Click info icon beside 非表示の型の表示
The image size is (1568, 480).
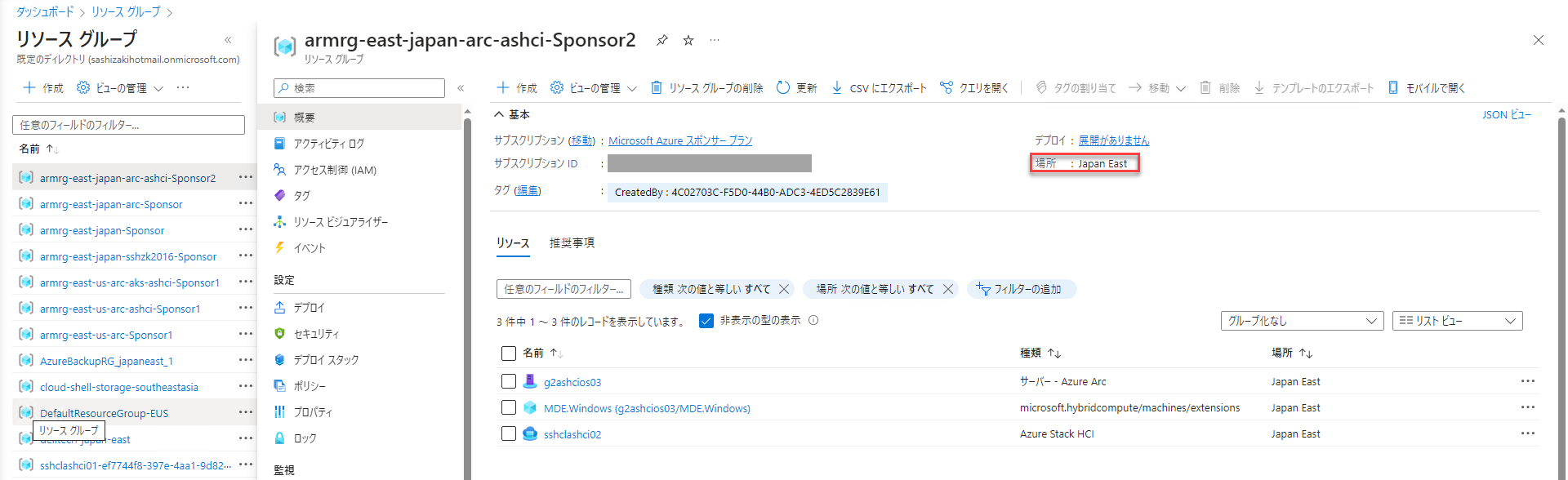(813, 320)
